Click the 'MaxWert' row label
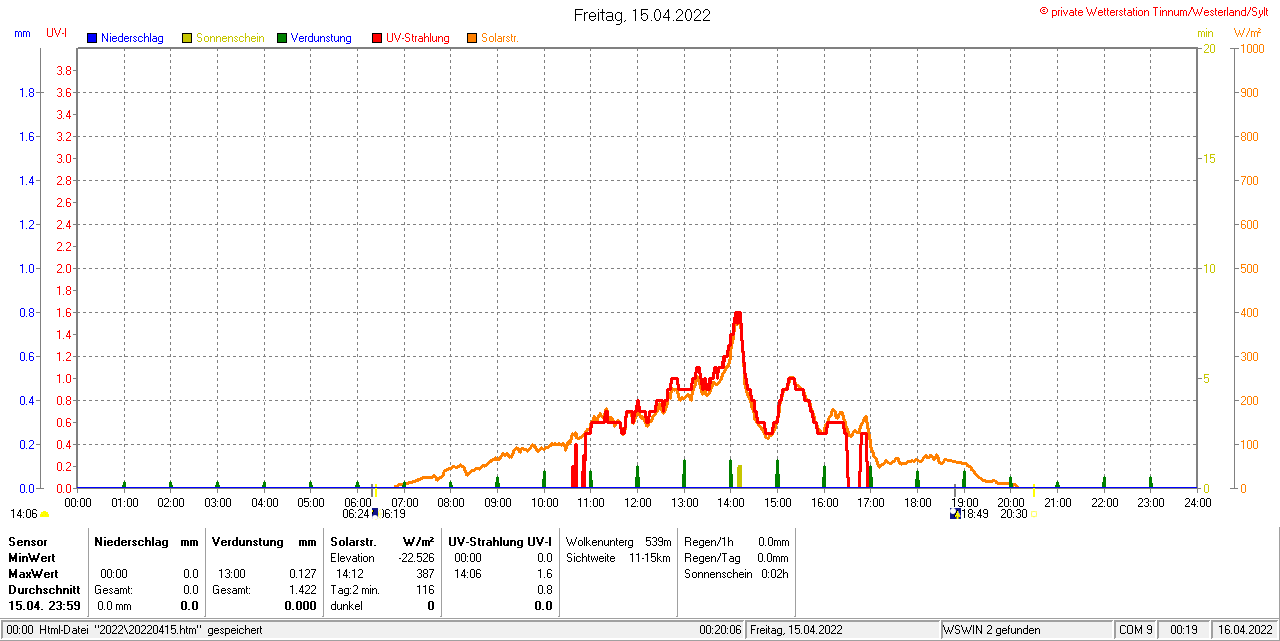 coord(33,574)
